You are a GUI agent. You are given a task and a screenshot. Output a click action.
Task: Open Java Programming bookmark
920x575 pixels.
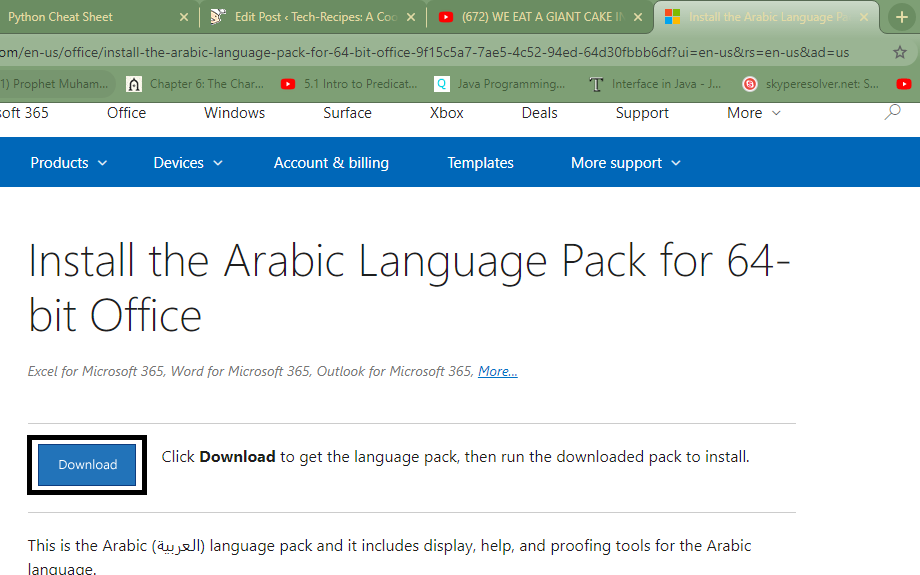(499, 84)
